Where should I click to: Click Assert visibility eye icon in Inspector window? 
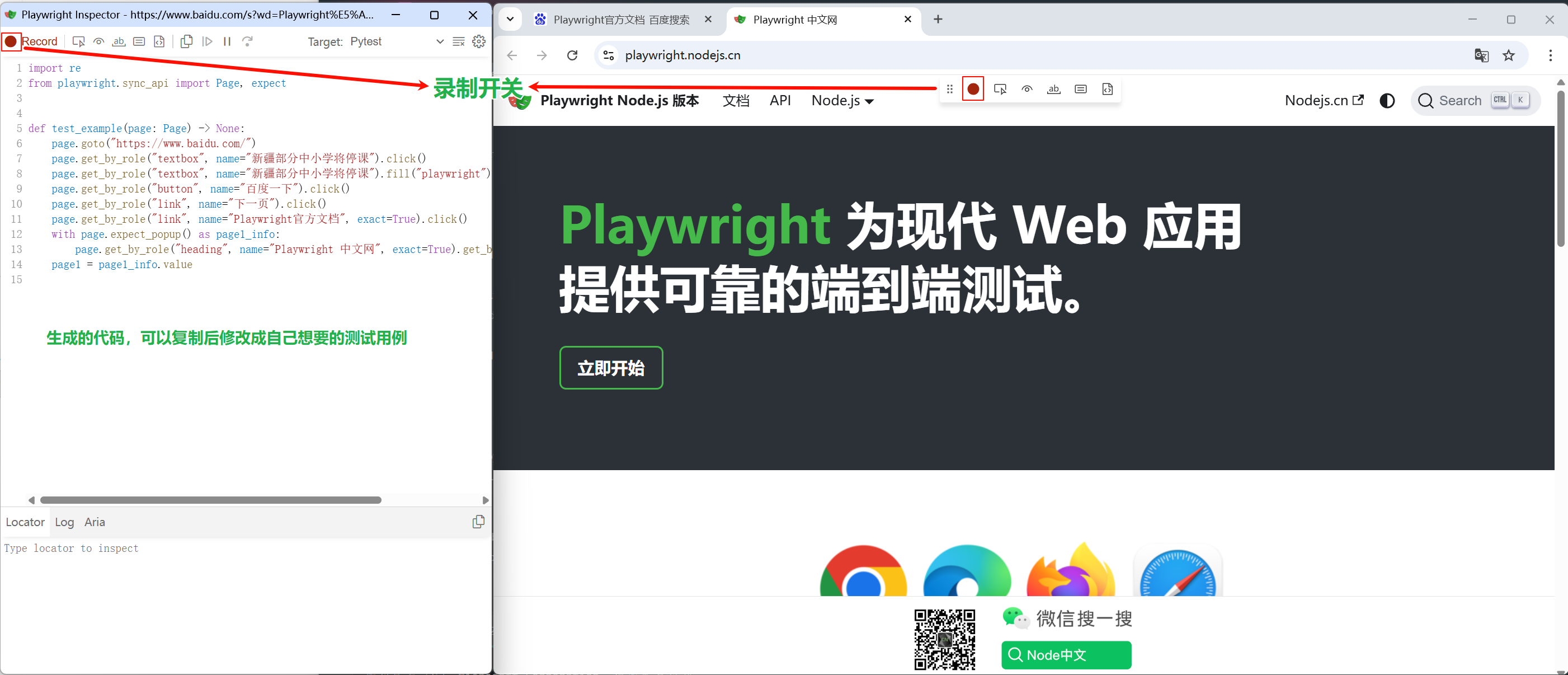point(98,41)
